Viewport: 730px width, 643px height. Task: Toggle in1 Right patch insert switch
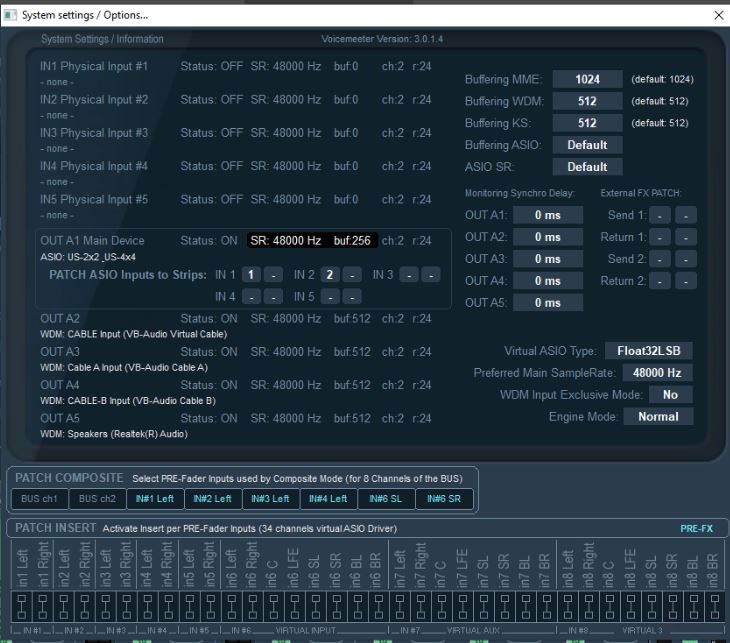pos(42,606)
